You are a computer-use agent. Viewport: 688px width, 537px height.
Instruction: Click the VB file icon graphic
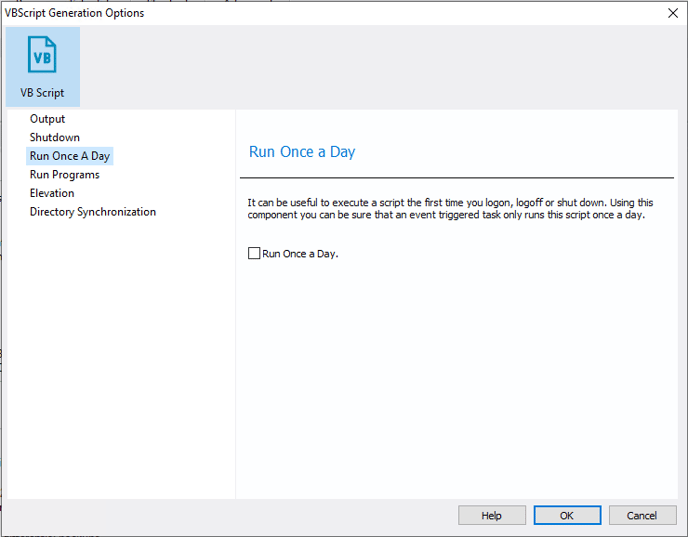[x=42, y=55]
